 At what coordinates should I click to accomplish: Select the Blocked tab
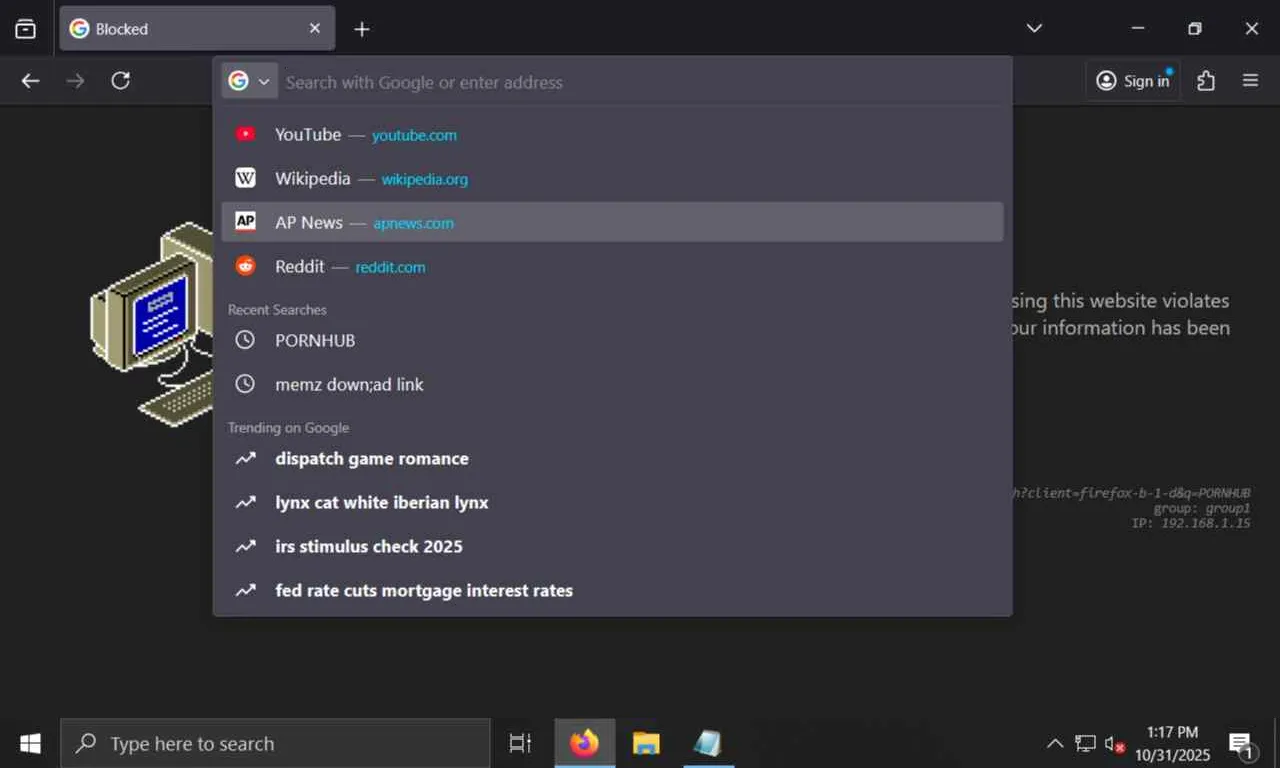click(197, 29)
